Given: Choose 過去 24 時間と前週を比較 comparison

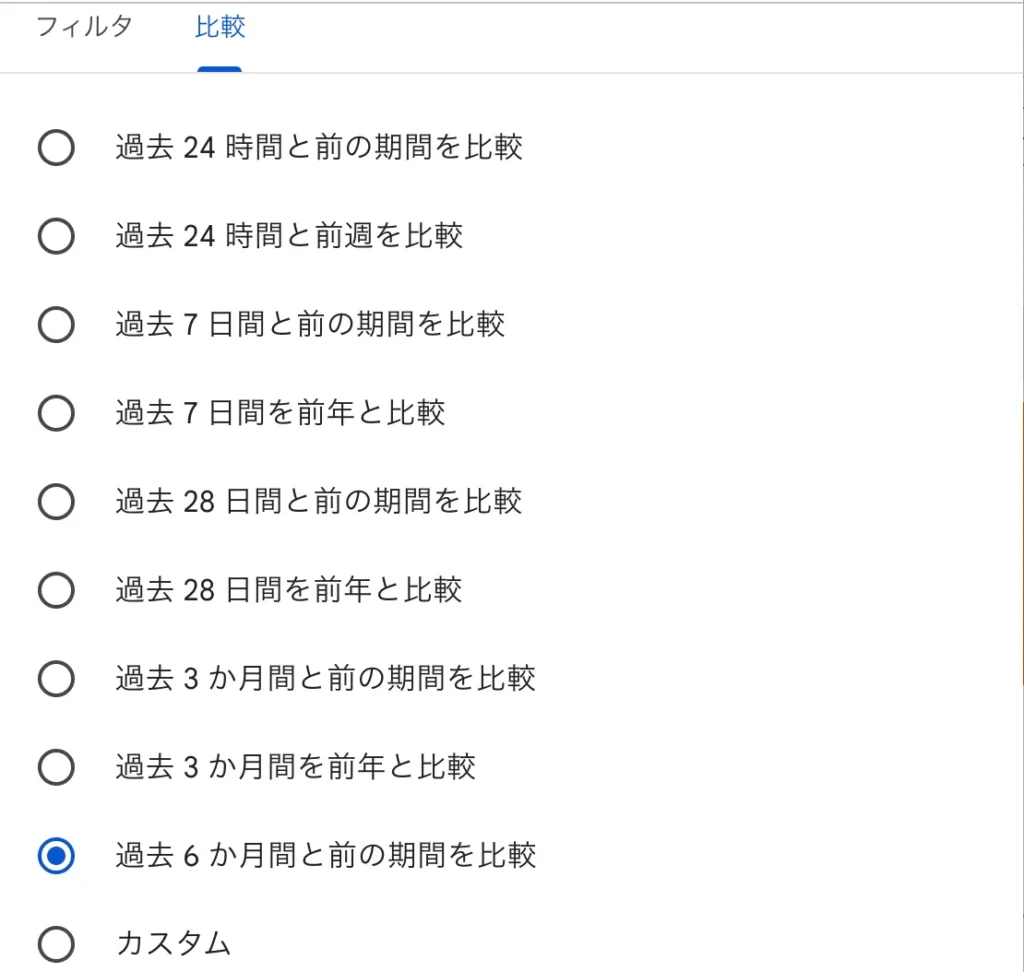Looking at the screenshot, I should point(56,236).
